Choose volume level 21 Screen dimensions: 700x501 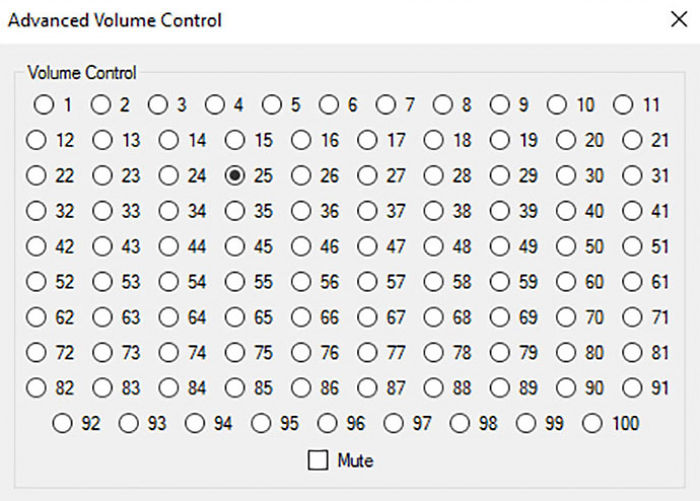tap(632, 140)
